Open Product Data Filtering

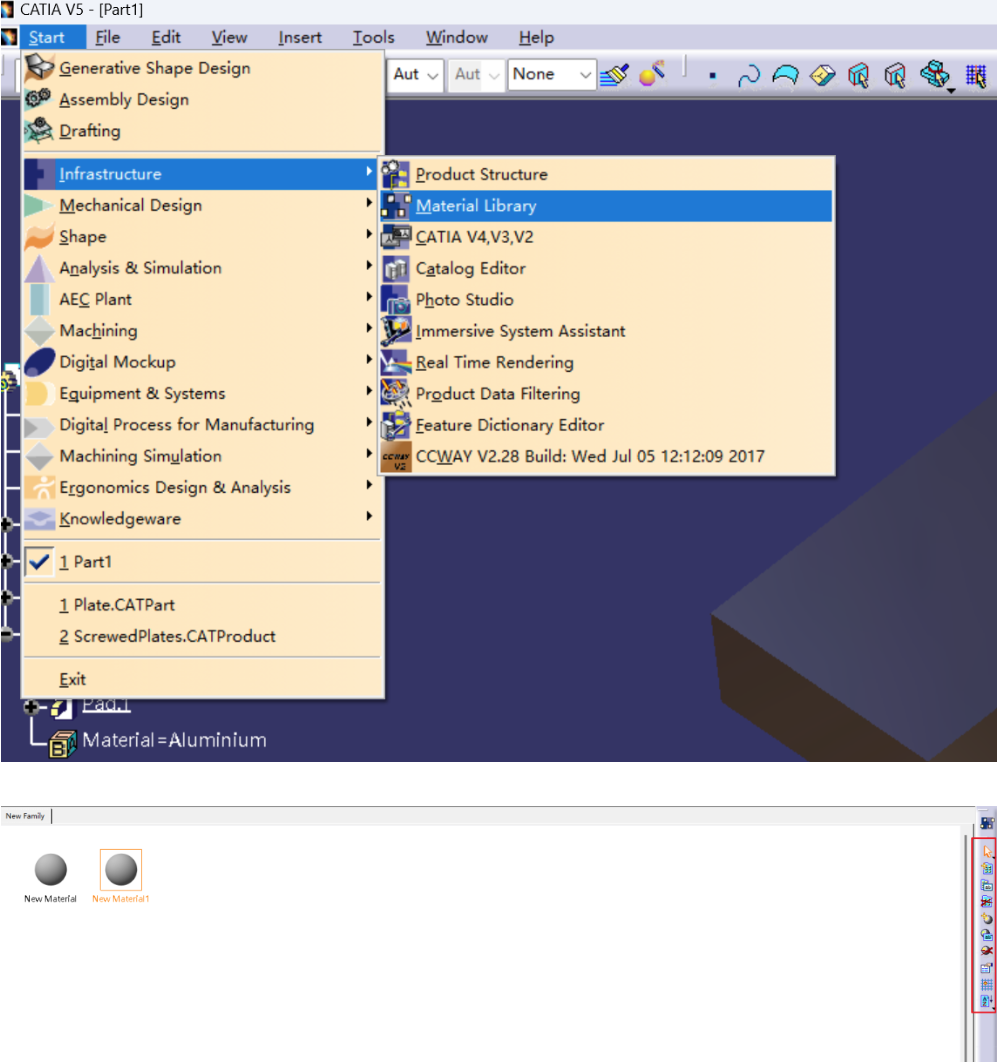coord(606,394)
